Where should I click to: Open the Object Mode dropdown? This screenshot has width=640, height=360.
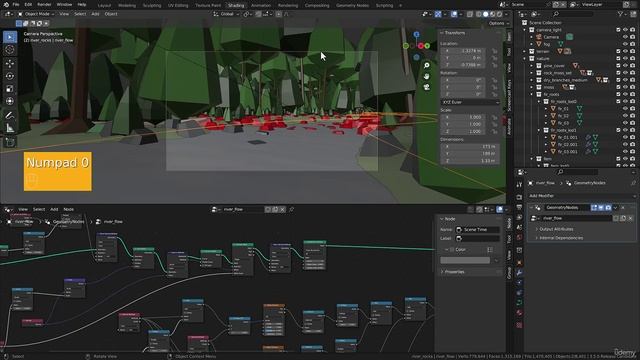(x=36, y=14)
